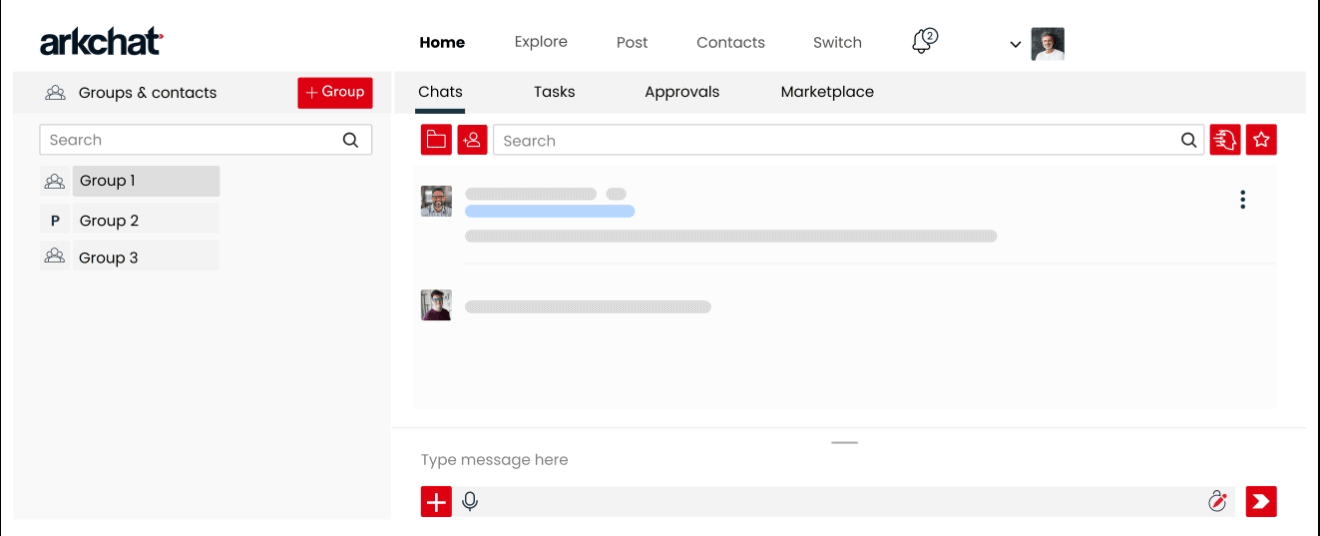Open the Post menu
This screenshot has height=536, width=1320.
632,42
